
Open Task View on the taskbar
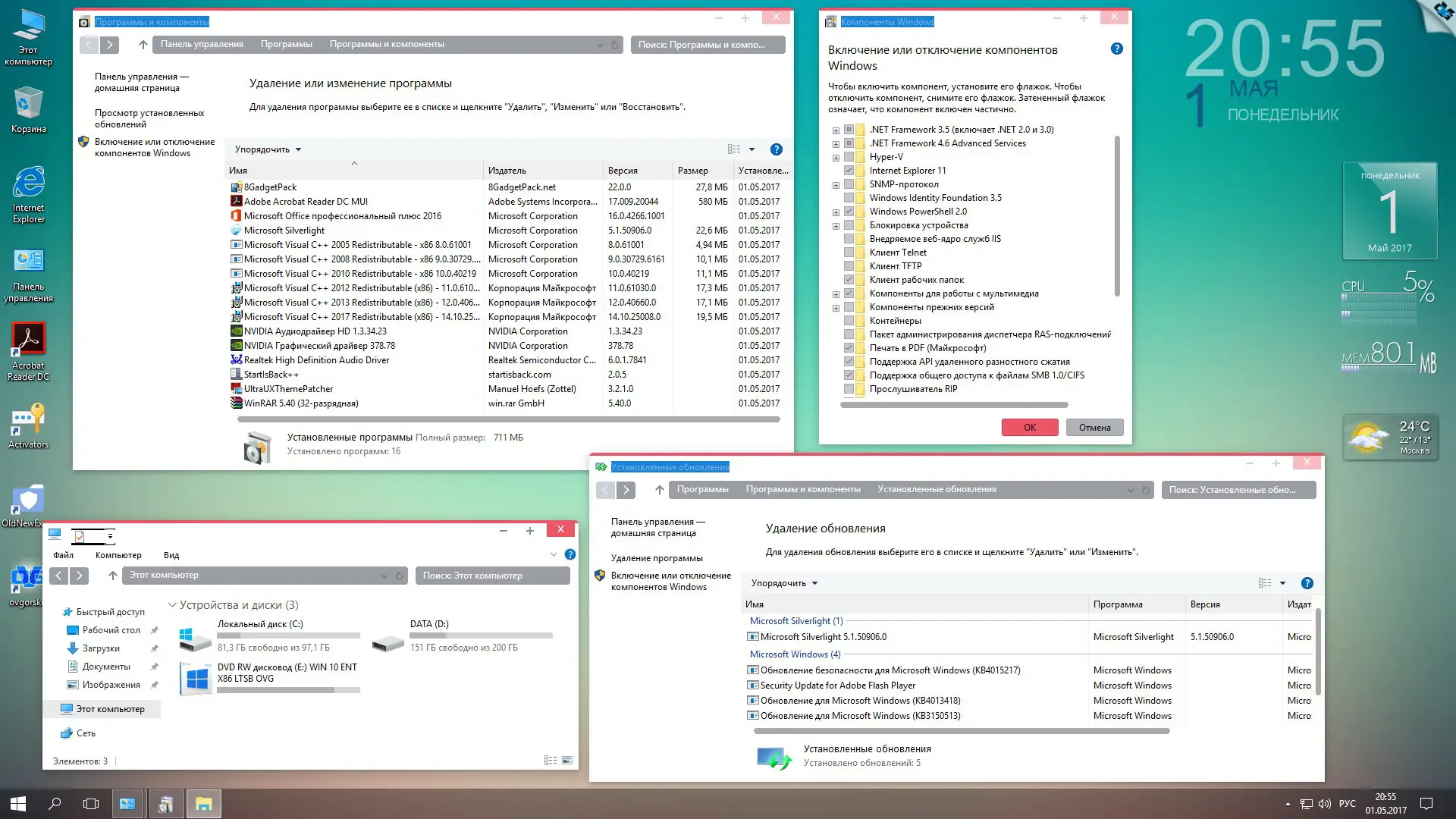coord(91,804)
